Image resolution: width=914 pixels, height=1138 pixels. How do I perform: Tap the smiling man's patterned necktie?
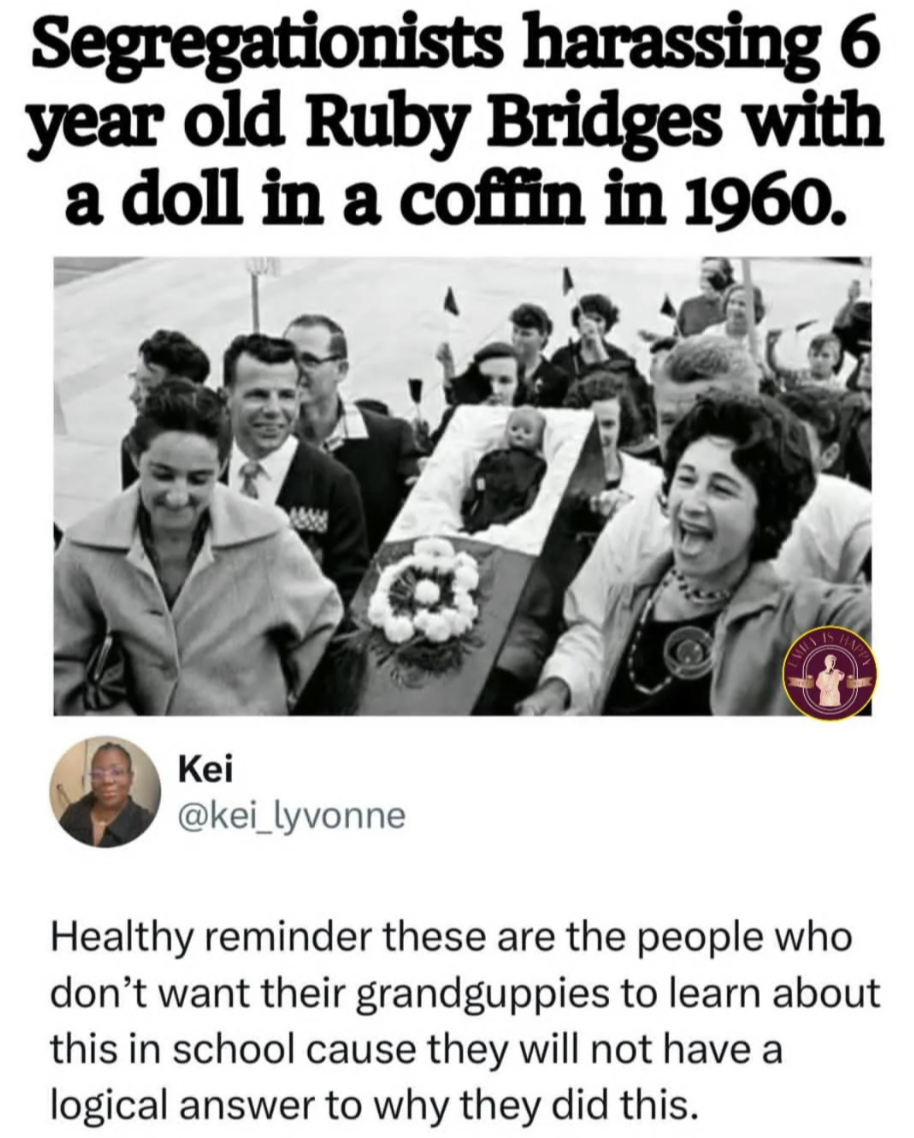pyautogui.click(x=249, y=480)
